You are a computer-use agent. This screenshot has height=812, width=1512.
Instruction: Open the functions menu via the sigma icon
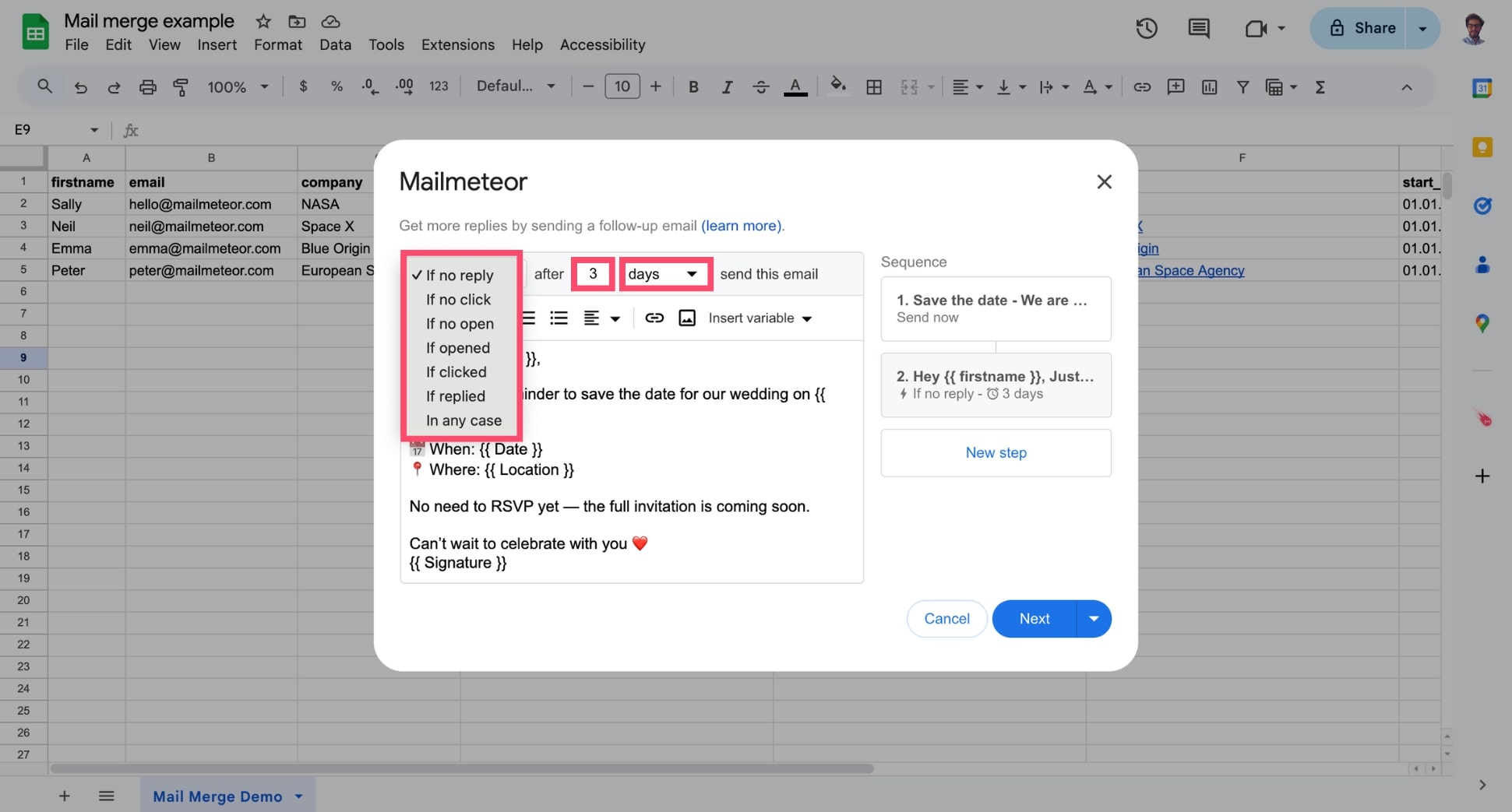pos(1320,86)
